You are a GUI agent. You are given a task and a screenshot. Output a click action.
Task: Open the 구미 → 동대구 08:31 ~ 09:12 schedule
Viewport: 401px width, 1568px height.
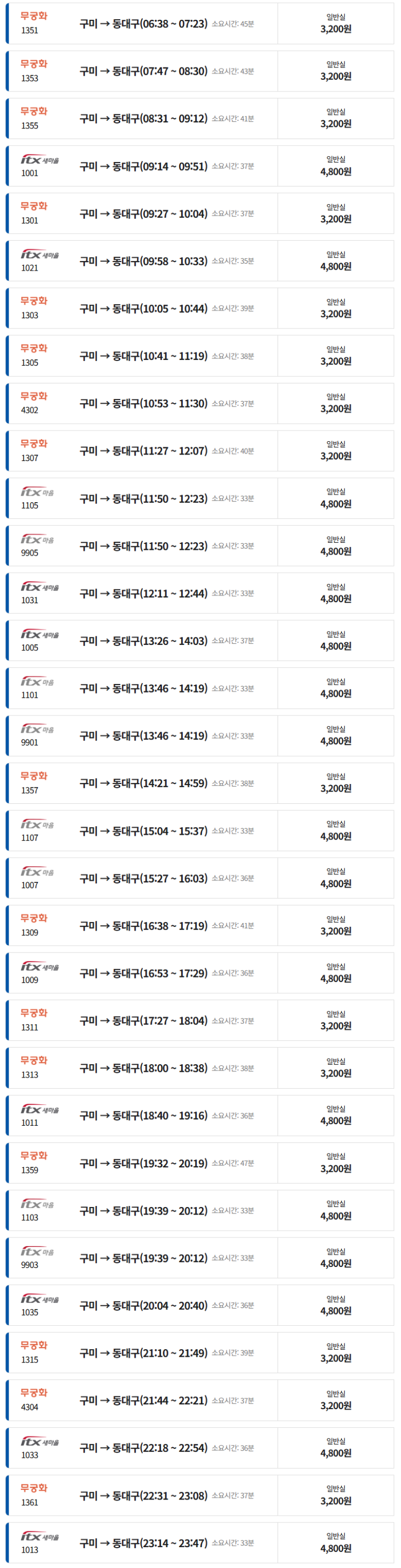[144, 119]
